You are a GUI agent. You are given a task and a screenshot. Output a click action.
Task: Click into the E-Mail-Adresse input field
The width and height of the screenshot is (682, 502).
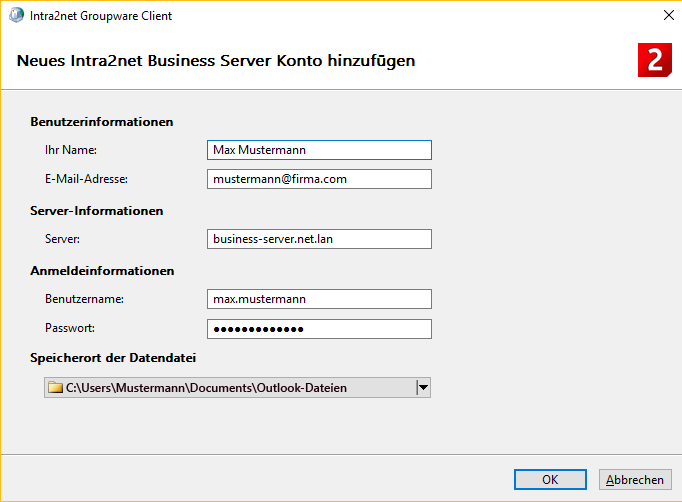tap(319, 179)
